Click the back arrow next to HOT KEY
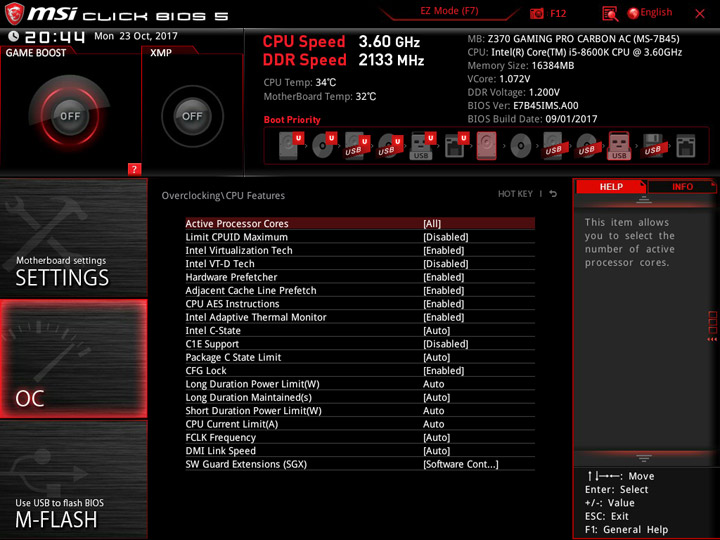The image size is (720, 540). 553,194
